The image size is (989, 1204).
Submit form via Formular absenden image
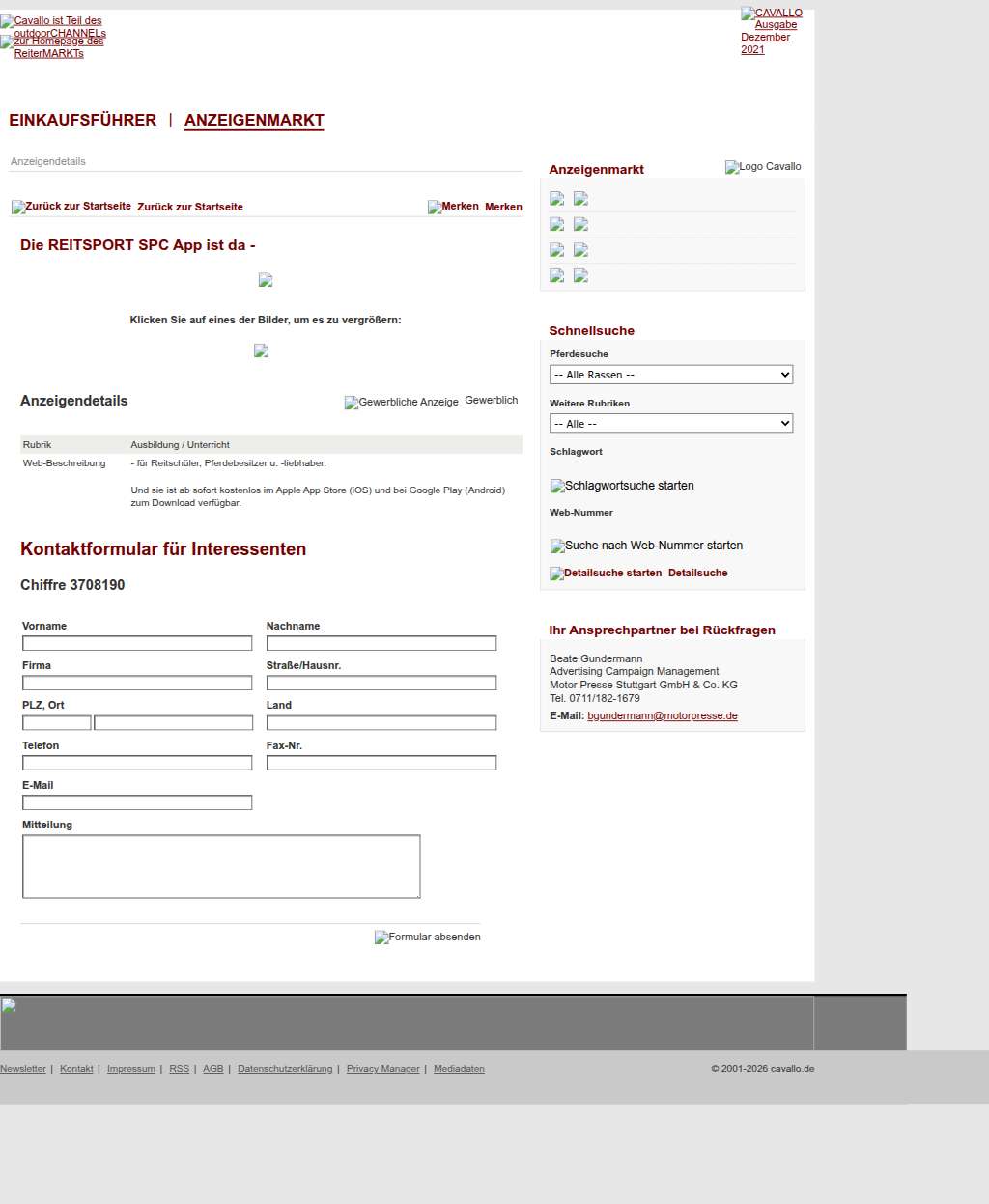427,938
